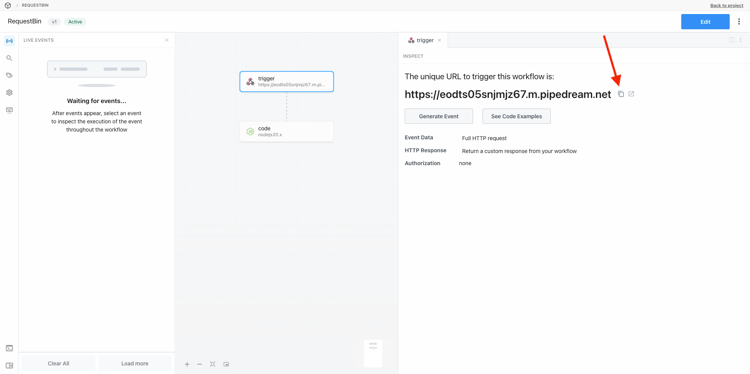Select the code nodejs20.x node
The height and width of the screenshot is (374, 750).
pos(287,132)
